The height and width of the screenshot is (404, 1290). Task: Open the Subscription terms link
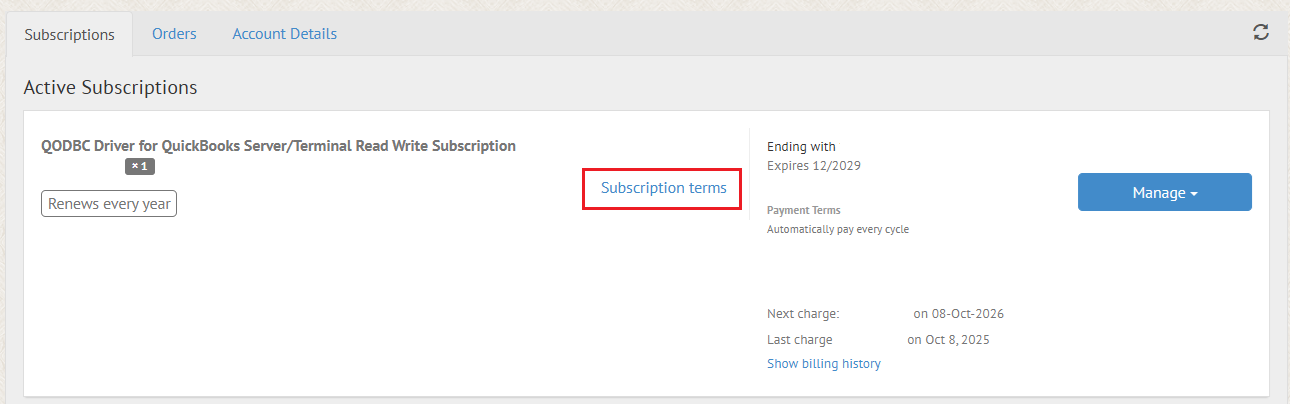(x=663, y=188)
